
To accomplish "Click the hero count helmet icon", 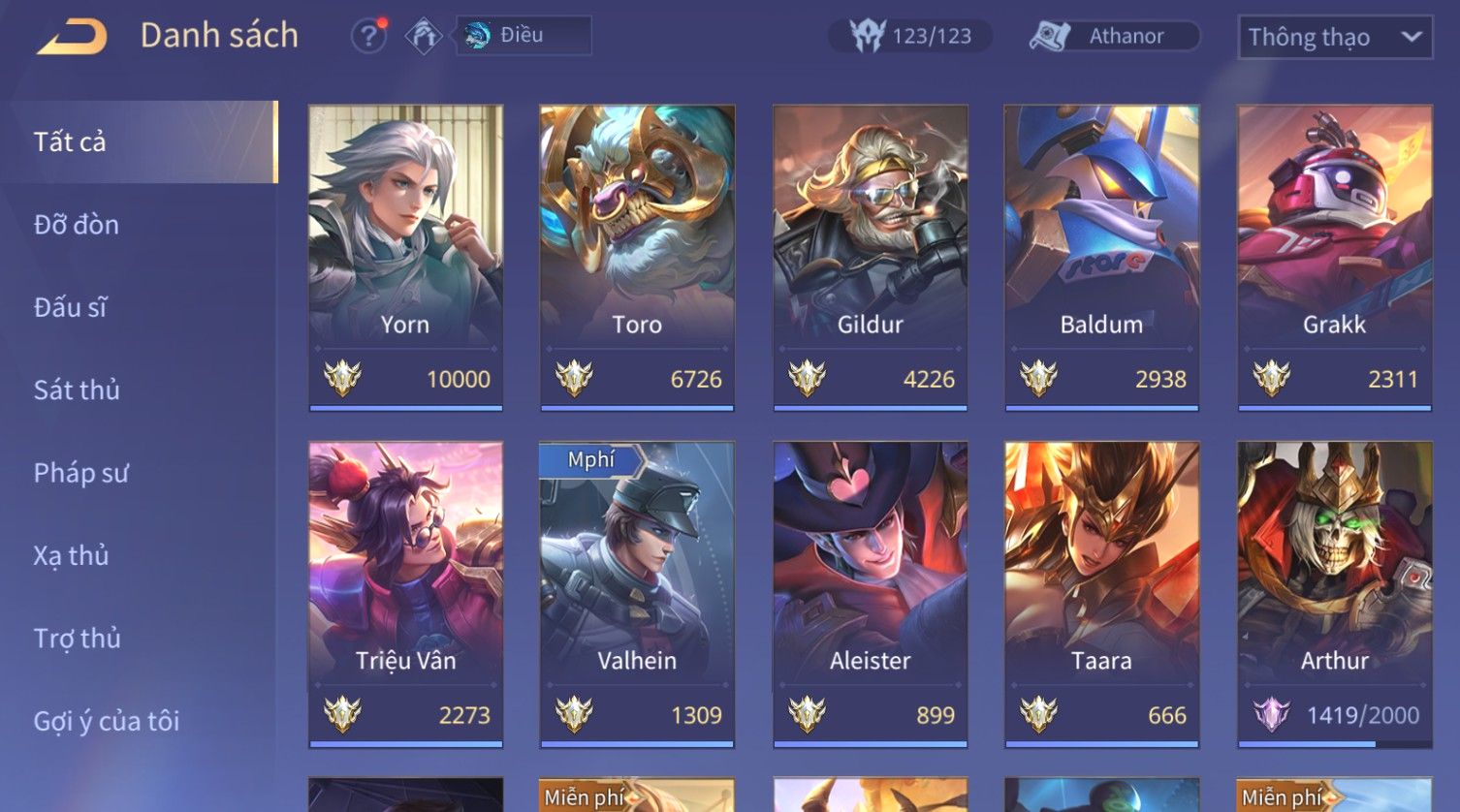I will (868, 36).
